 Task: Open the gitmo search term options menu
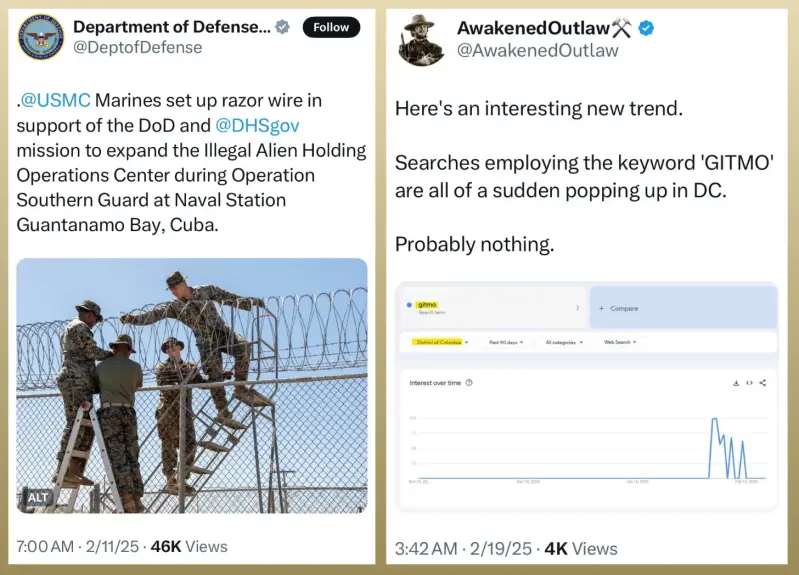tap(577, 308)
